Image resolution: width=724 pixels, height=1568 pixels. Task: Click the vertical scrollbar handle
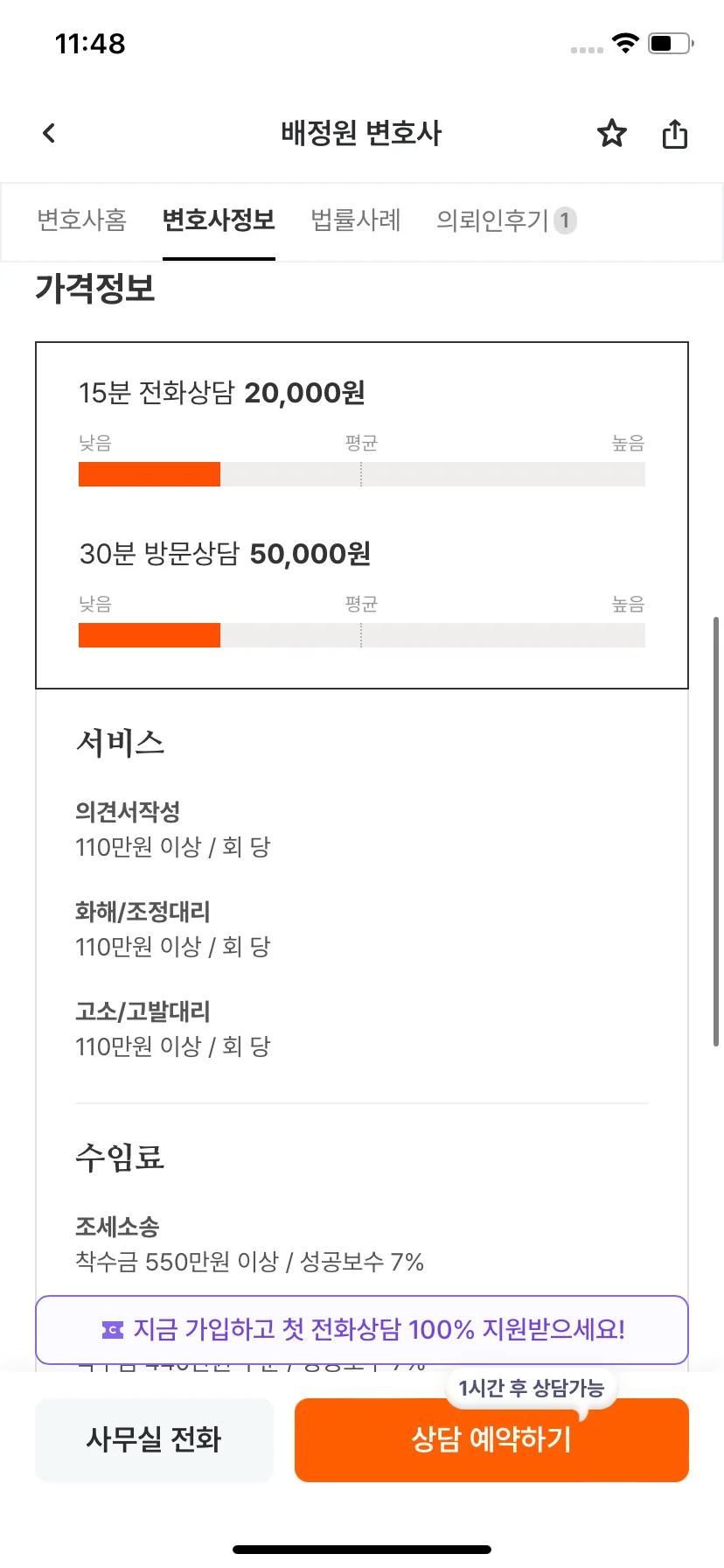[716, 831]
